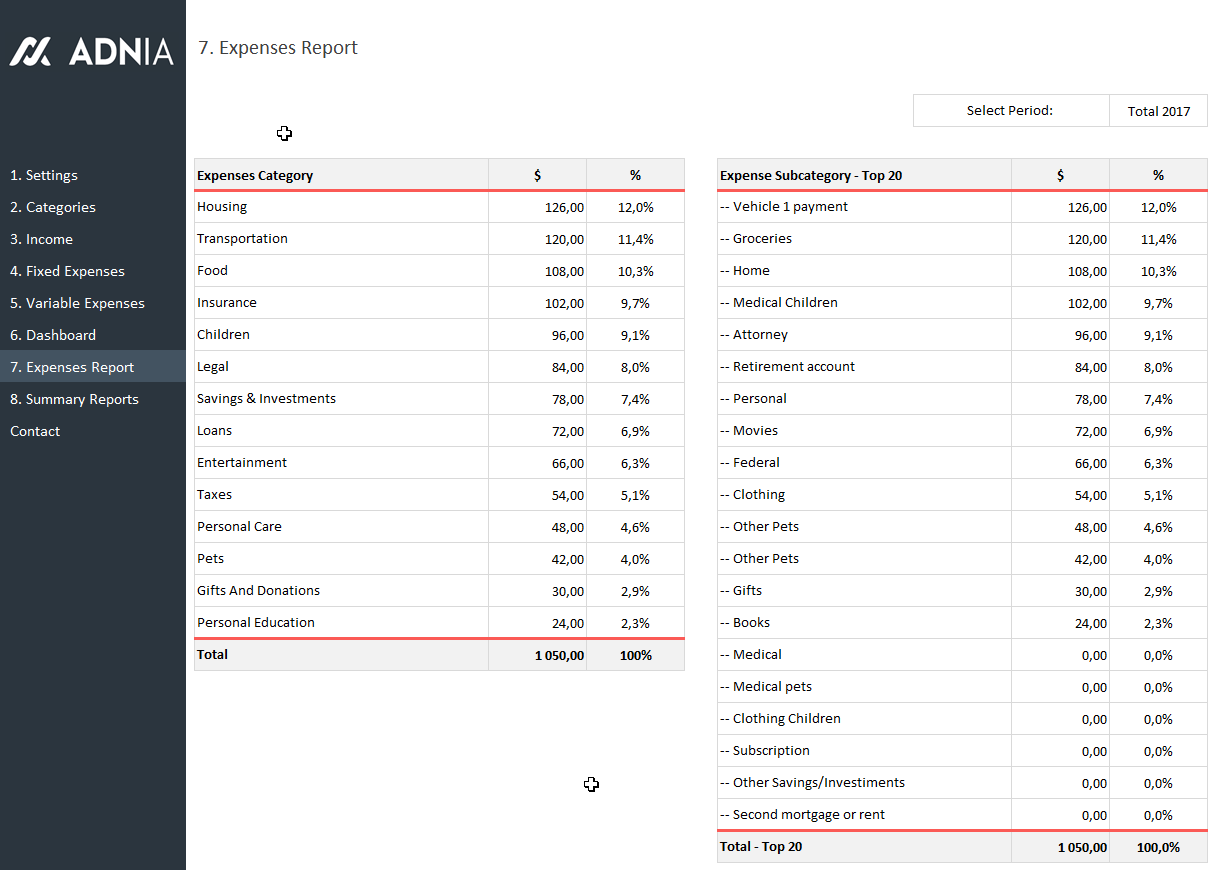Click the Expenses Category column header
The width and height of the screenshot is (1215, 871).
point(255,175)
